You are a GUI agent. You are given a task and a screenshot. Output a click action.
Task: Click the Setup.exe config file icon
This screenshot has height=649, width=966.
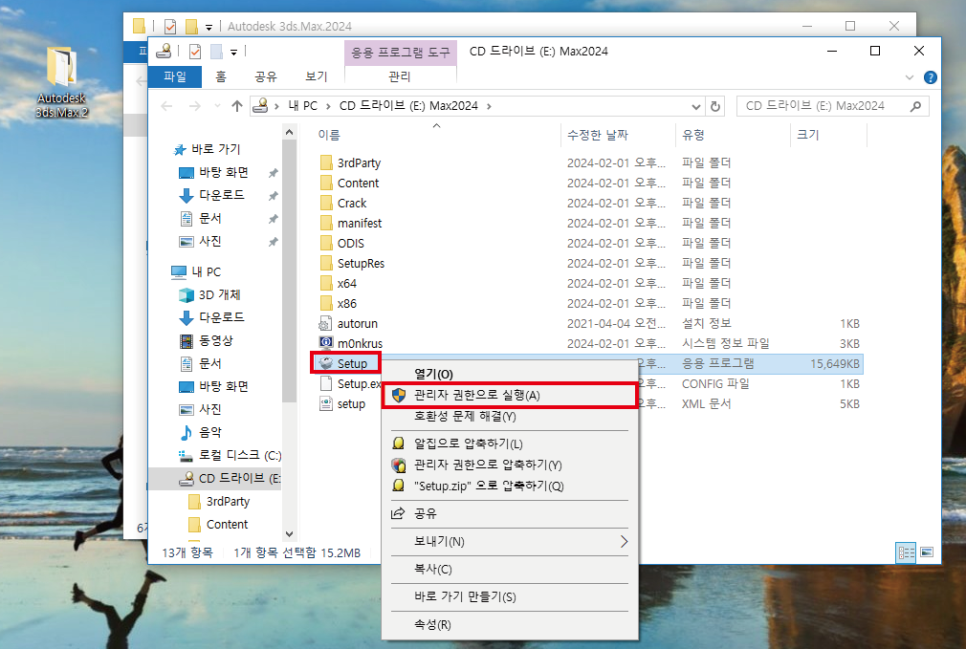(x=325, y=383)
